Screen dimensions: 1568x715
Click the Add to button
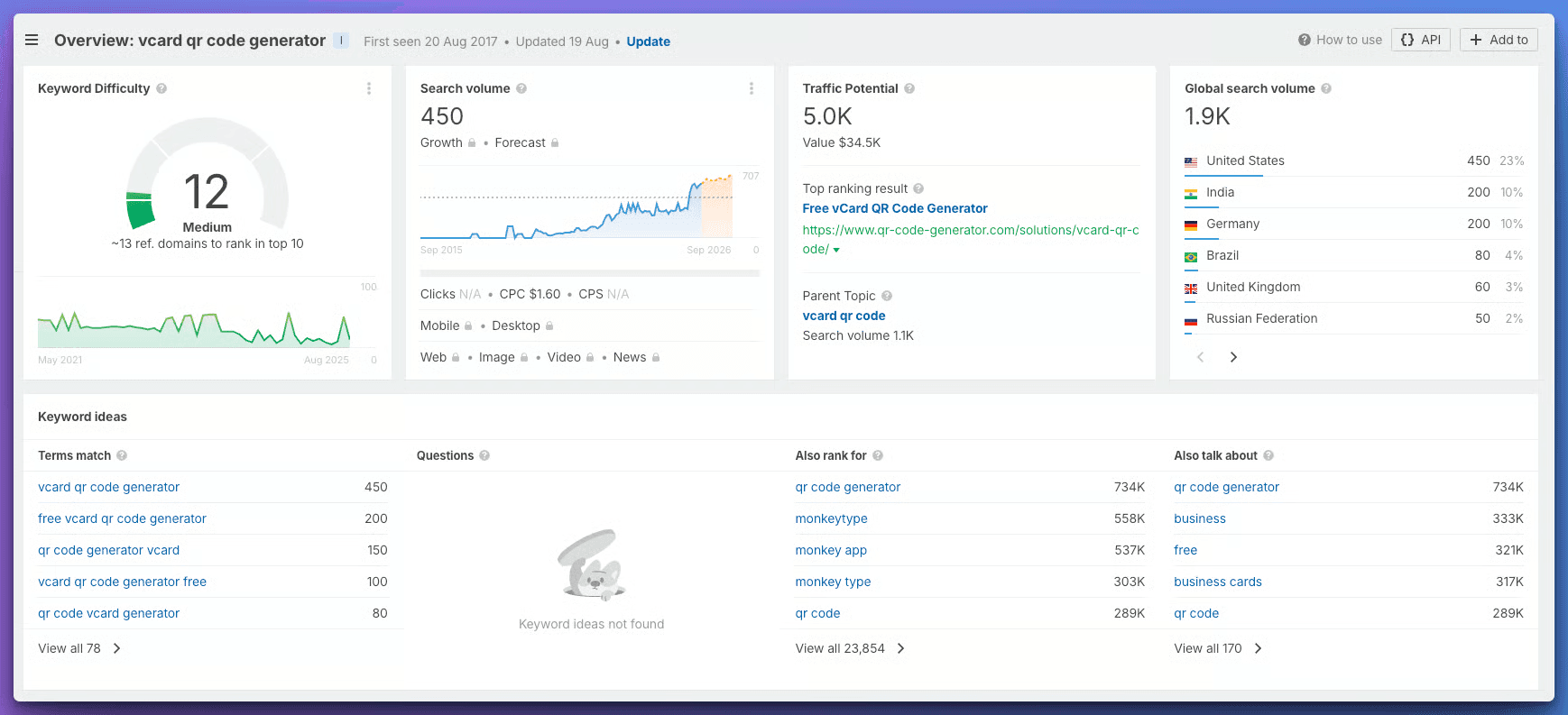1499,40
